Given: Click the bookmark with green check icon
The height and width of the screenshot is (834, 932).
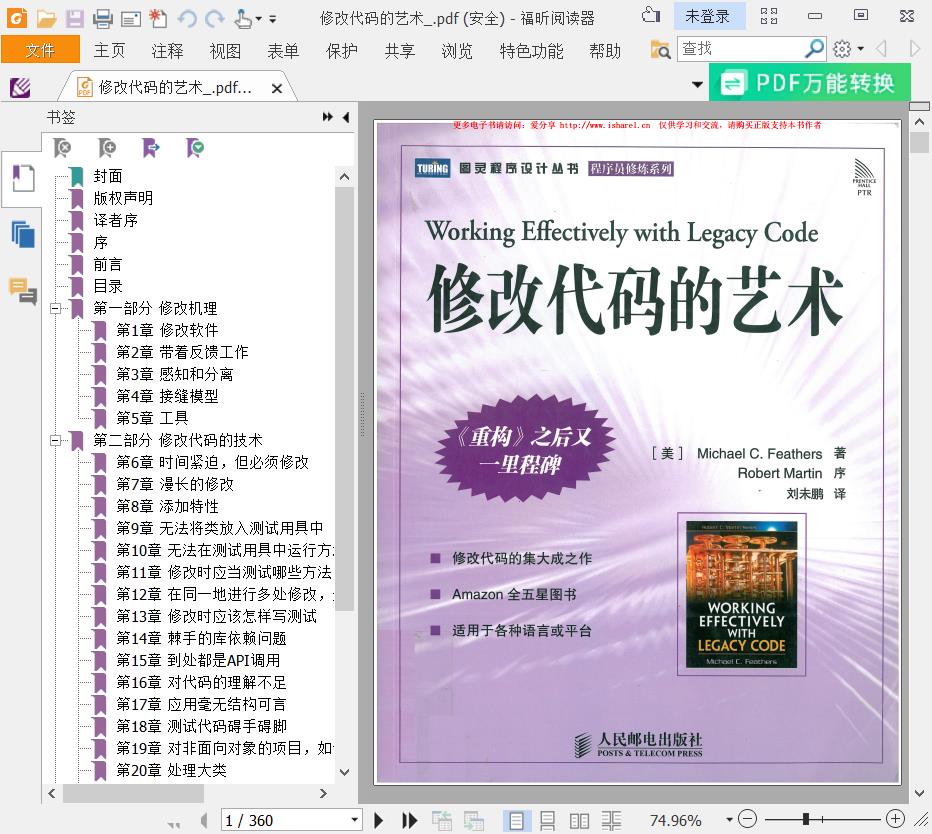Looking at the screenshot, I should pyautogui.click(x=195, y=147).
